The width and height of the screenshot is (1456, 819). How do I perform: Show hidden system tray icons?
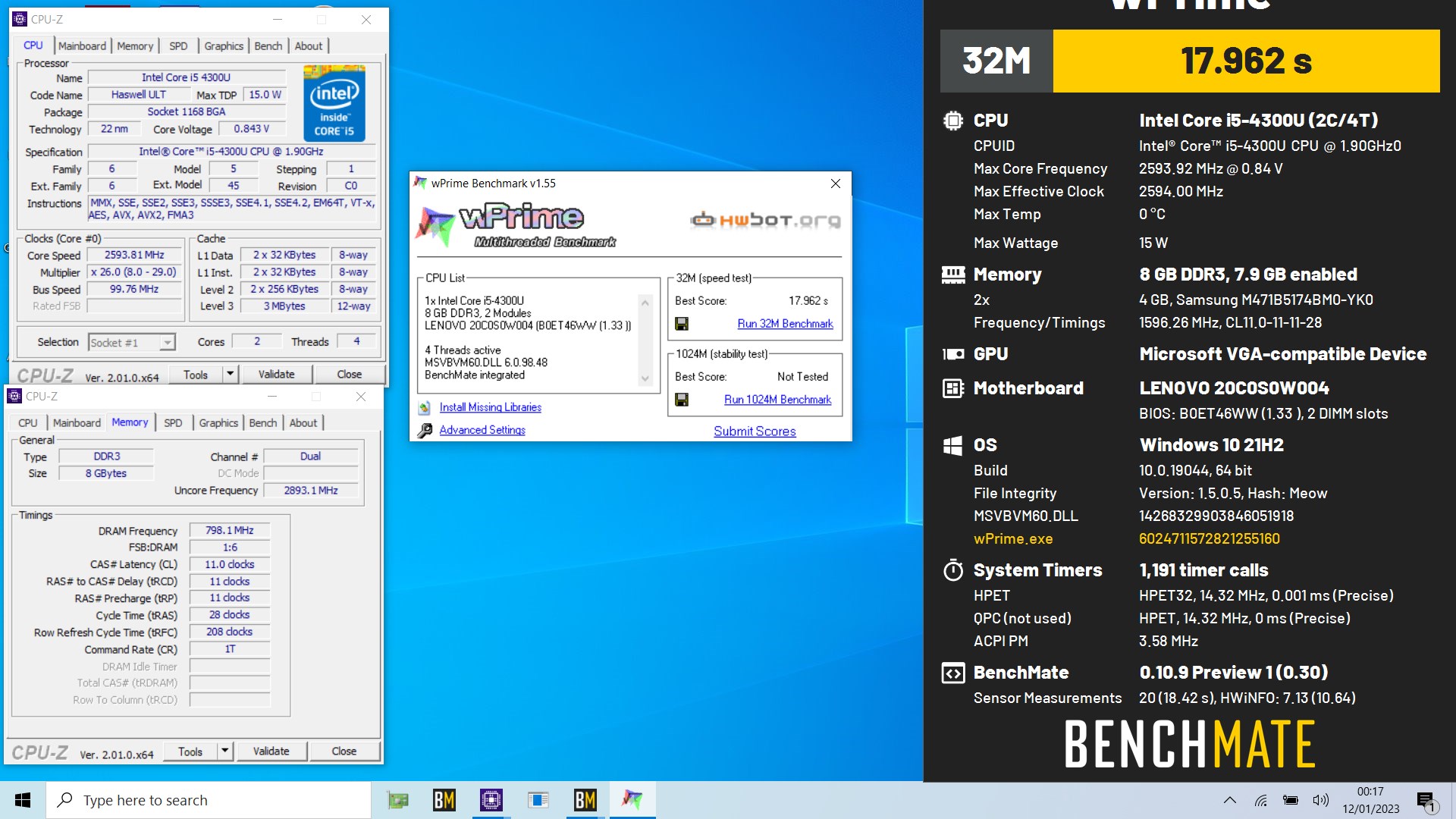(x=1230, y=800)
